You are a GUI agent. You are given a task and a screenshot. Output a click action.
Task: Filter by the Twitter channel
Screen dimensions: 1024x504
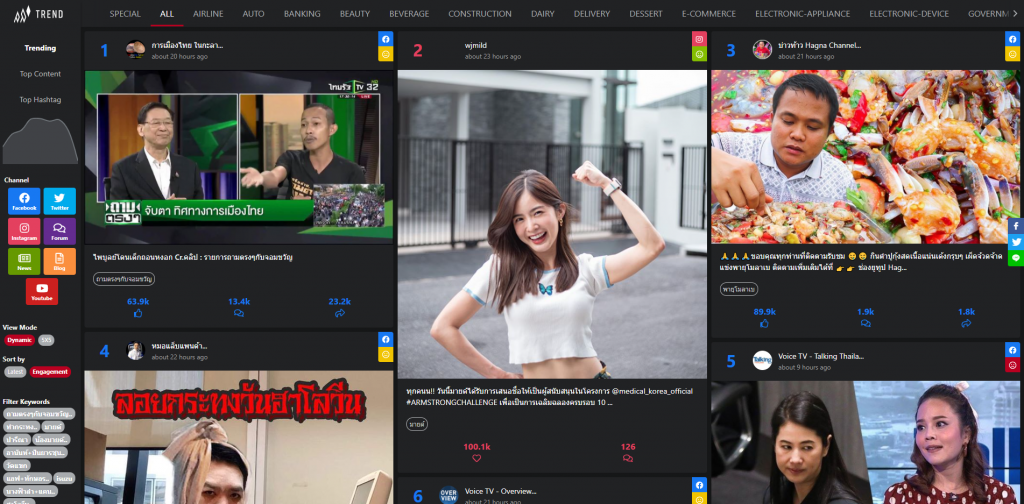[59, 201]
